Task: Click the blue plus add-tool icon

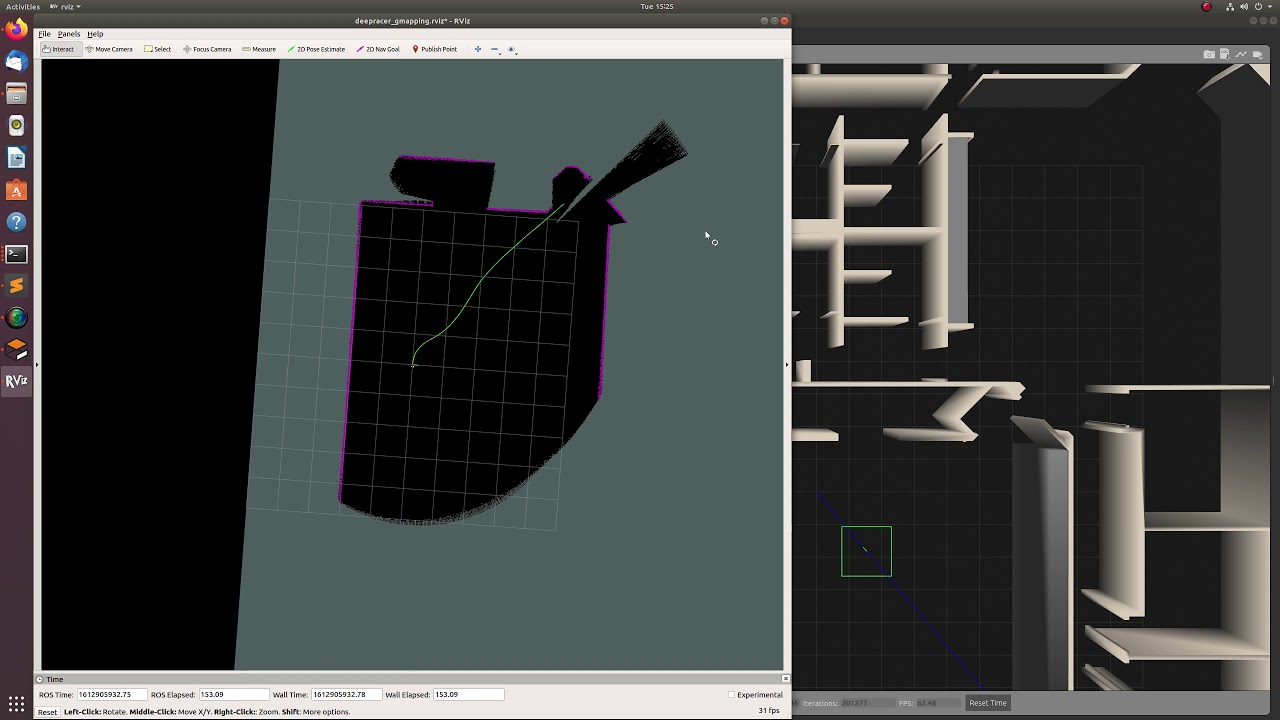Action: (x=477, y=49)
